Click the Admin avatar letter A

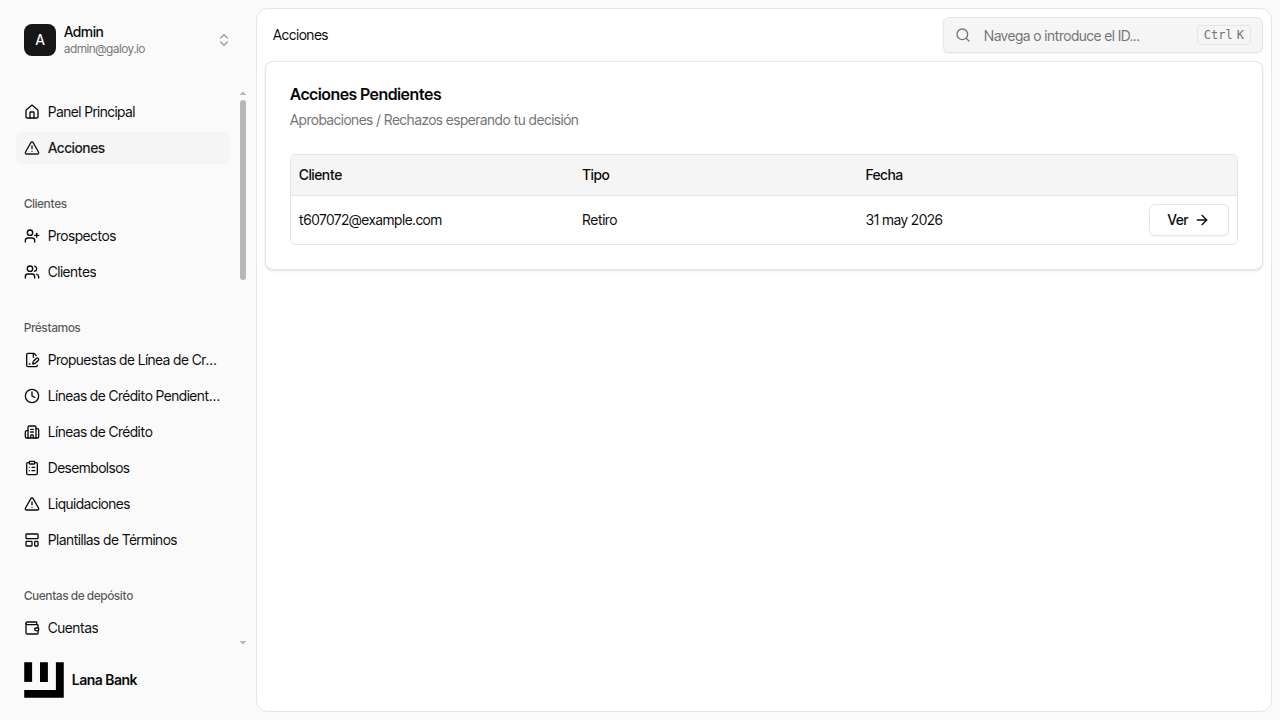(x=40, y=40)
